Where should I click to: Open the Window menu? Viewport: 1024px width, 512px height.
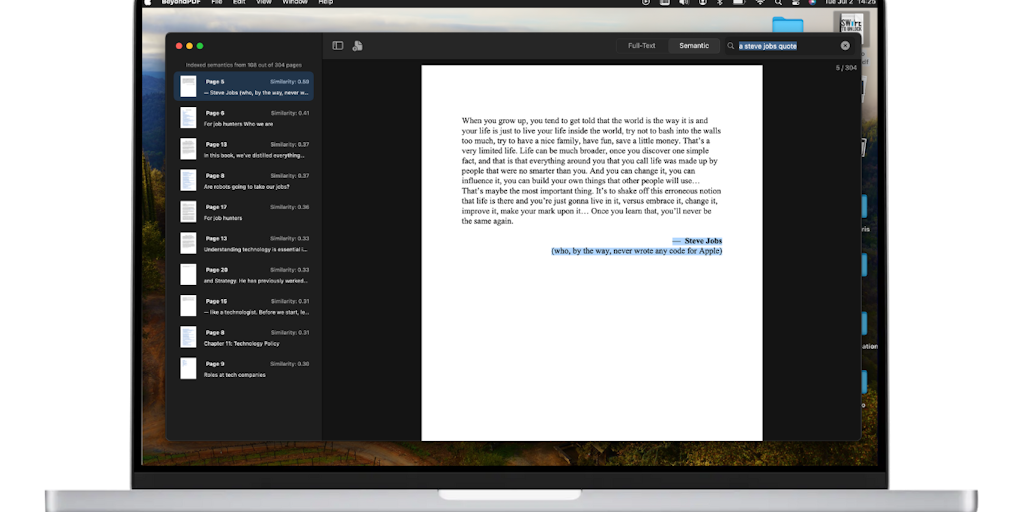295,3
